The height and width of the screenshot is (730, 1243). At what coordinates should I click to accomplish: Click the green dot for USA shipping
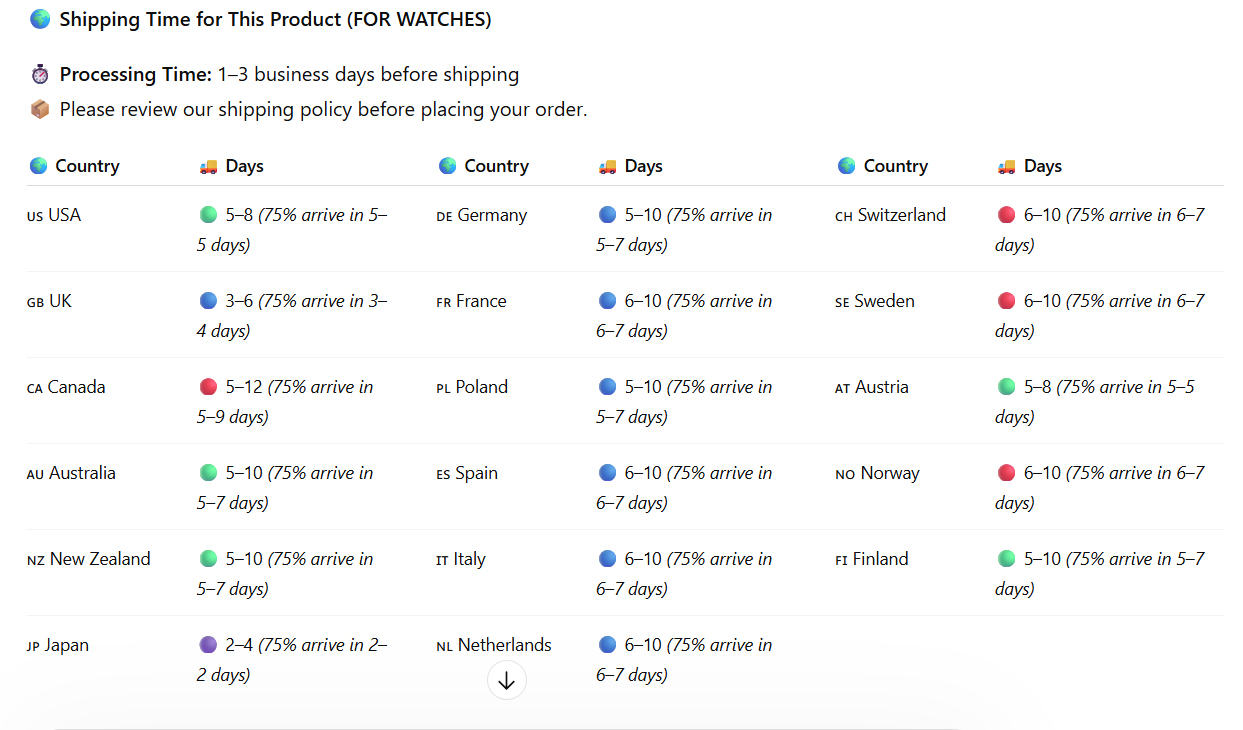click(208, 215)
